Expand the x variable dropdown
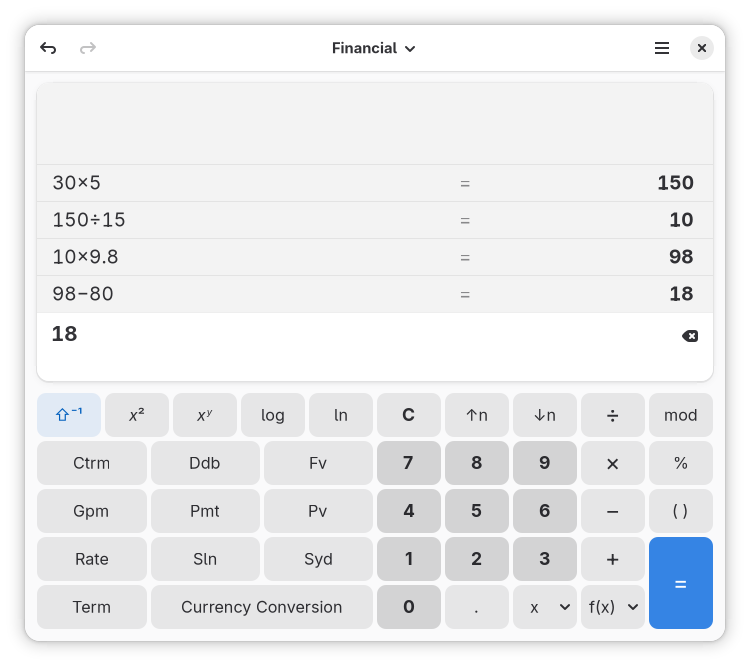 pos(545,607)
